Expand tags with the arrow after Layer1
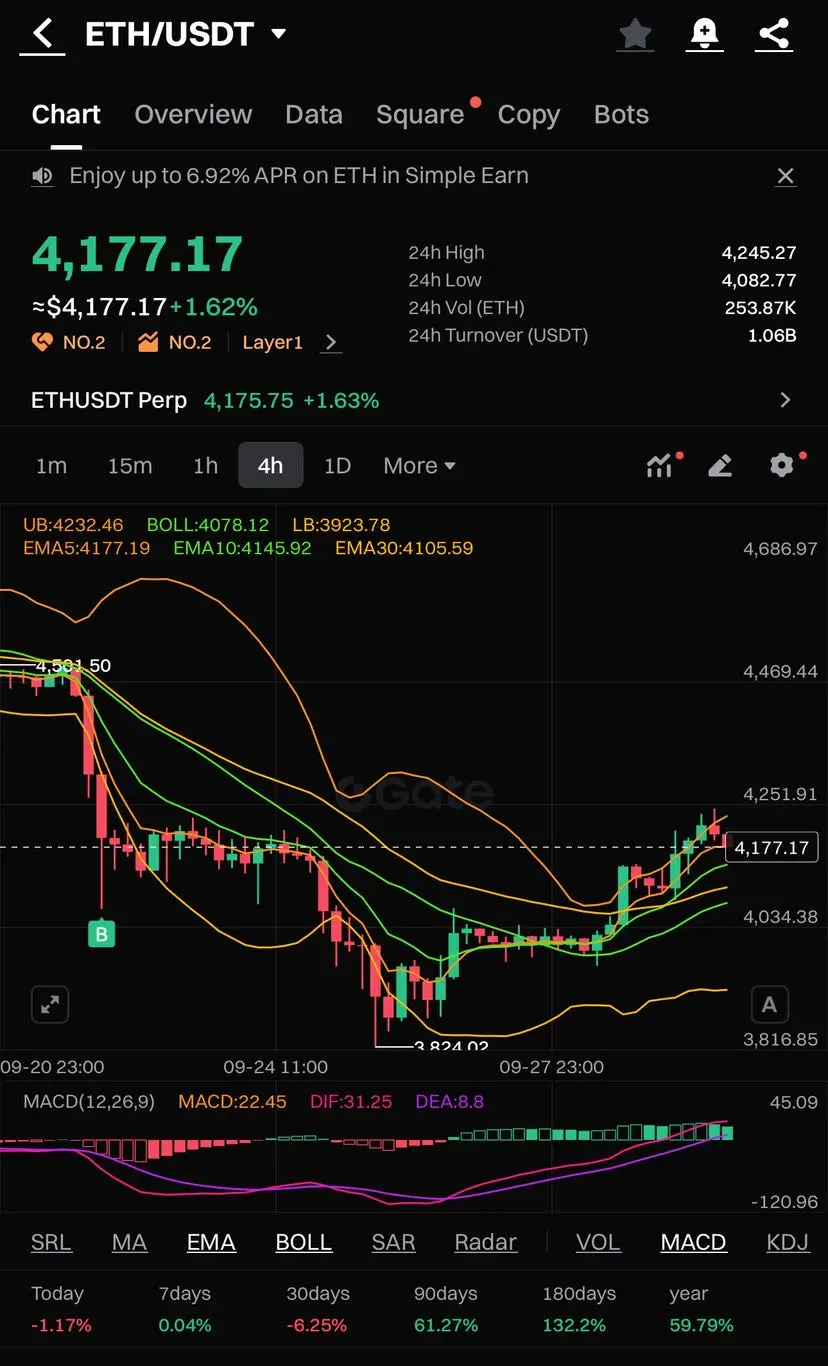 [331, 342]
